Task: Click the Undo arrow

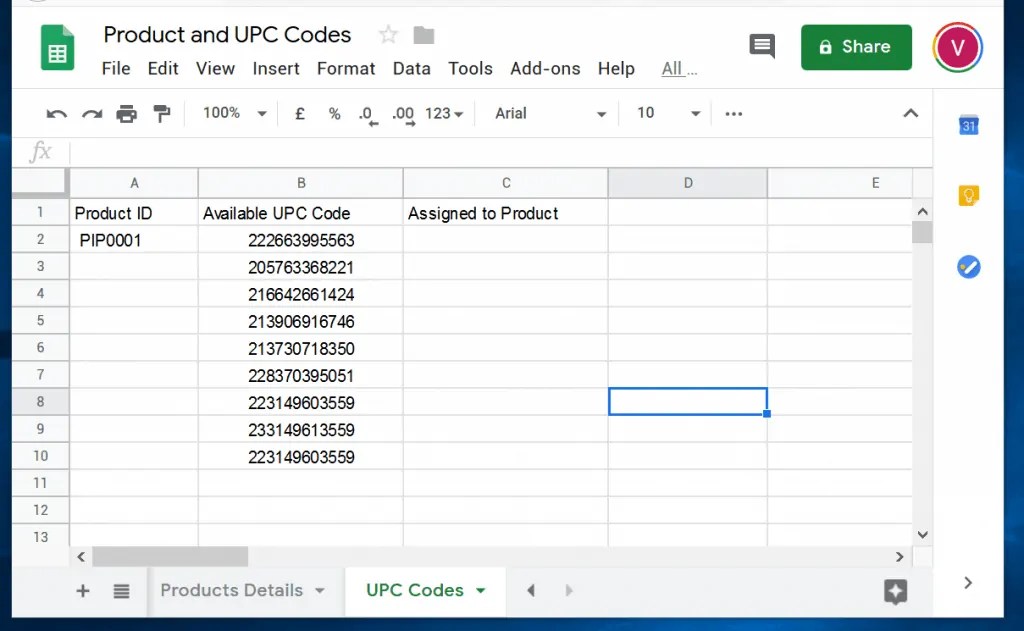Action: (56, 113)
